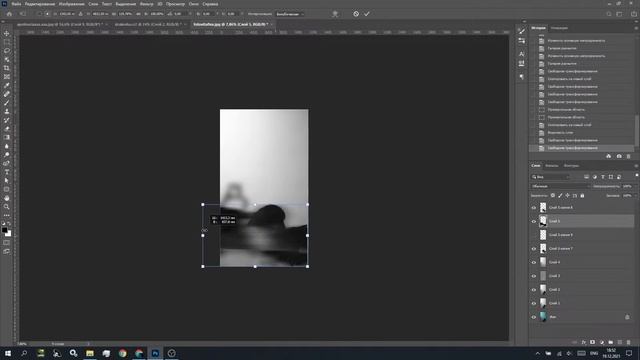Lock all for layer using padlock icon
The height and width of the screenshot is (360, 640).
pos(582,196)
